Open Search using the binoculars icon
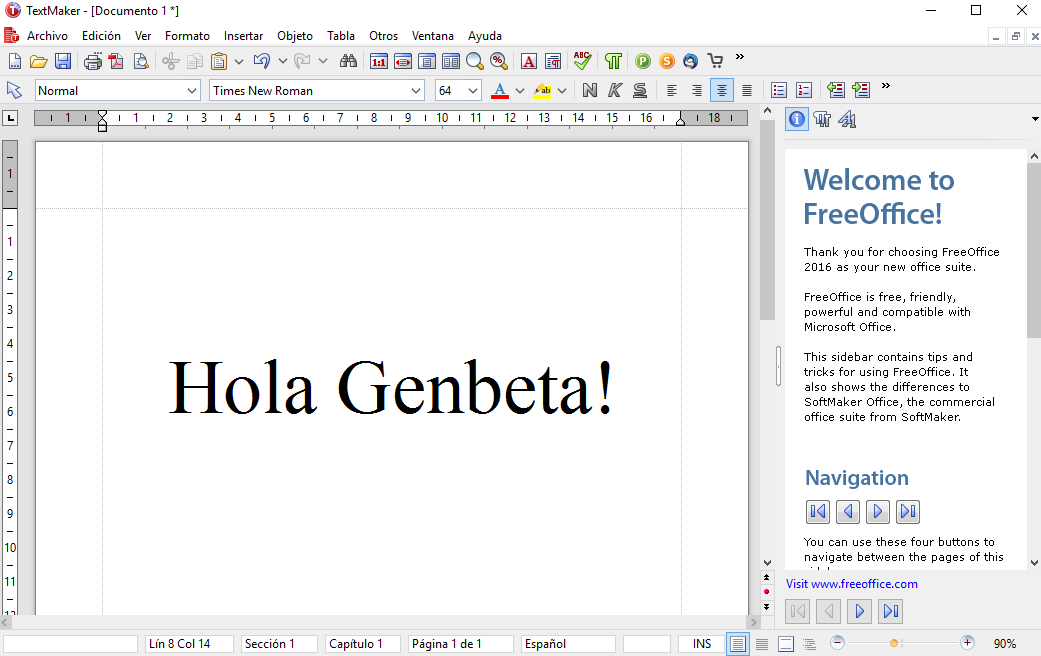 pos(348,62)
